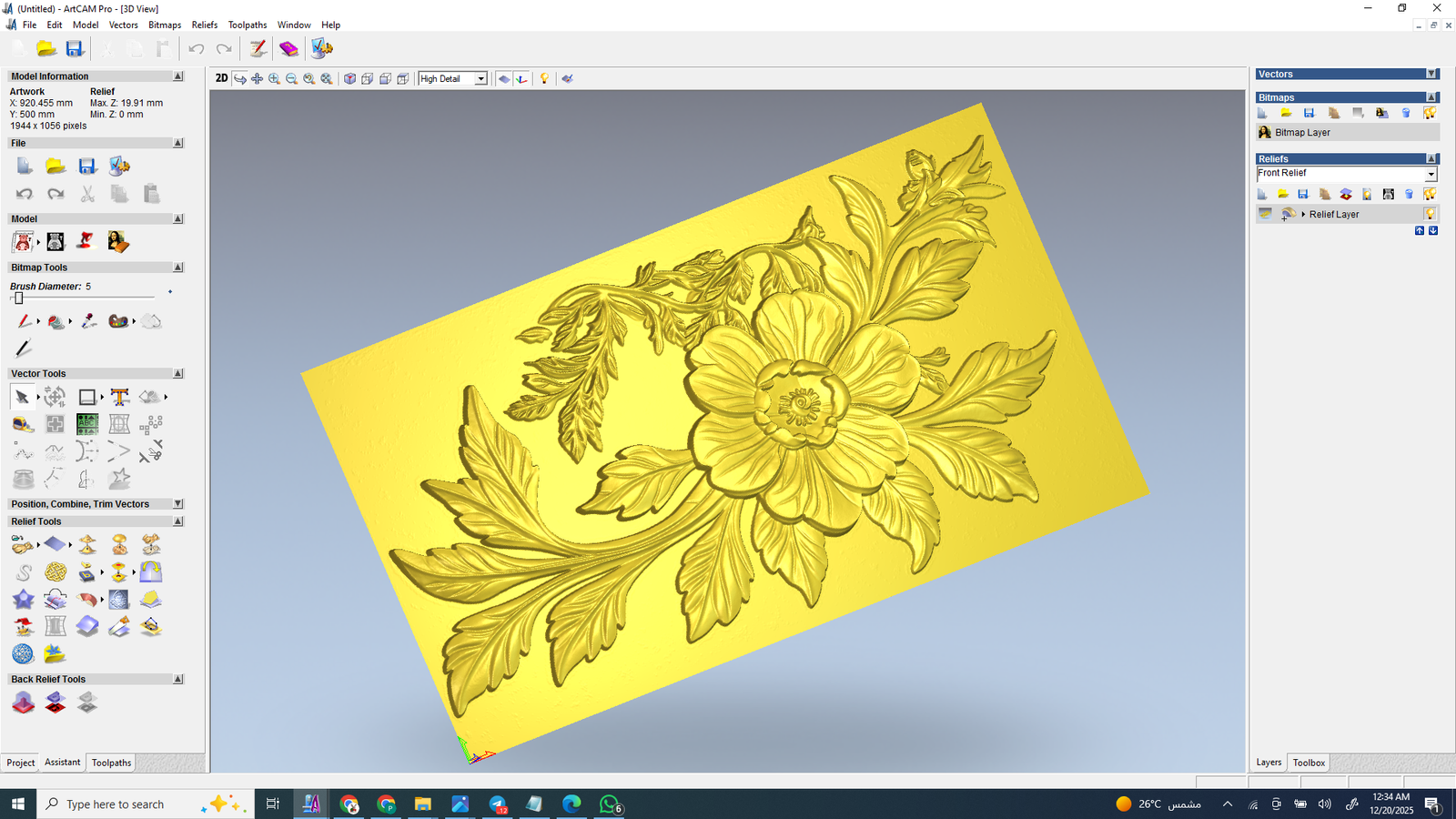Click the 2D view button
Image resolution: width=1456 pixels, height=819 pixels.
click(x=221, y=78)
